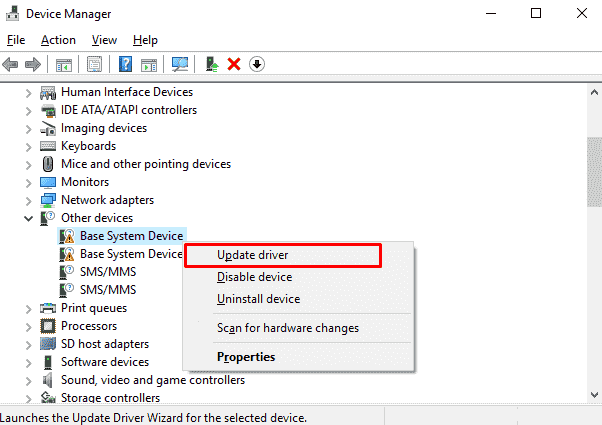Image resolution: width=602 pixels, height=425 pixels.
Task: Click the Back arrow toolbar icon
Action: pos(10,64)
